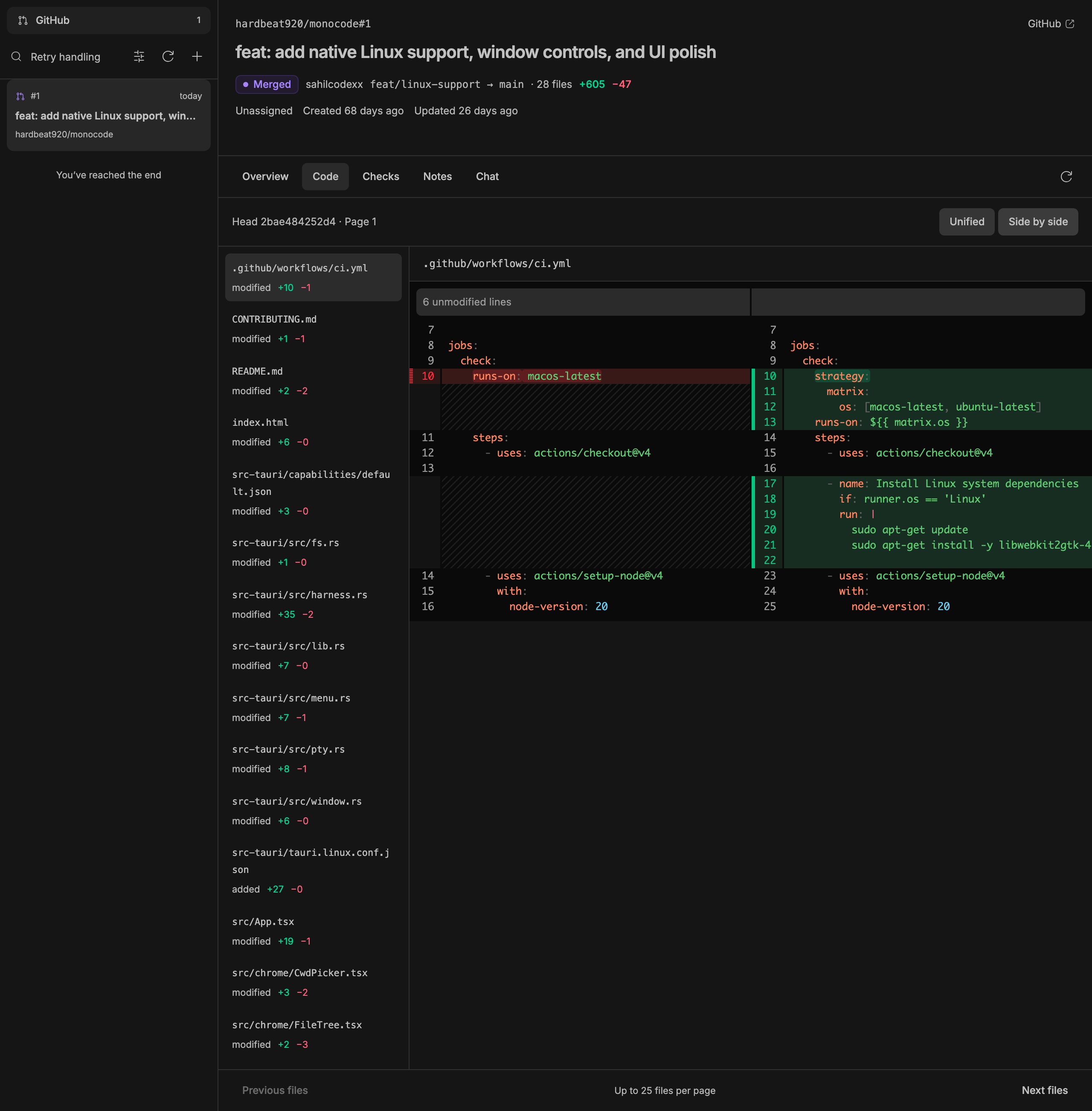Image resolution: width=1092 pixels, height=1111 pixels.
Task: Switch to the Notes tab
Action: [438, 177]
